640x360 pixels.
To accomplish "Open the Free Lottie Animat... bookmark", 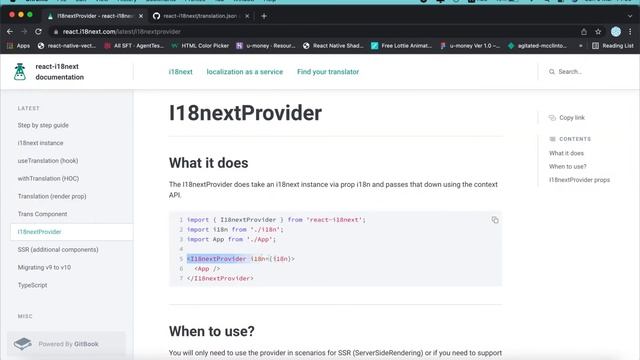I will click(401, 46).
